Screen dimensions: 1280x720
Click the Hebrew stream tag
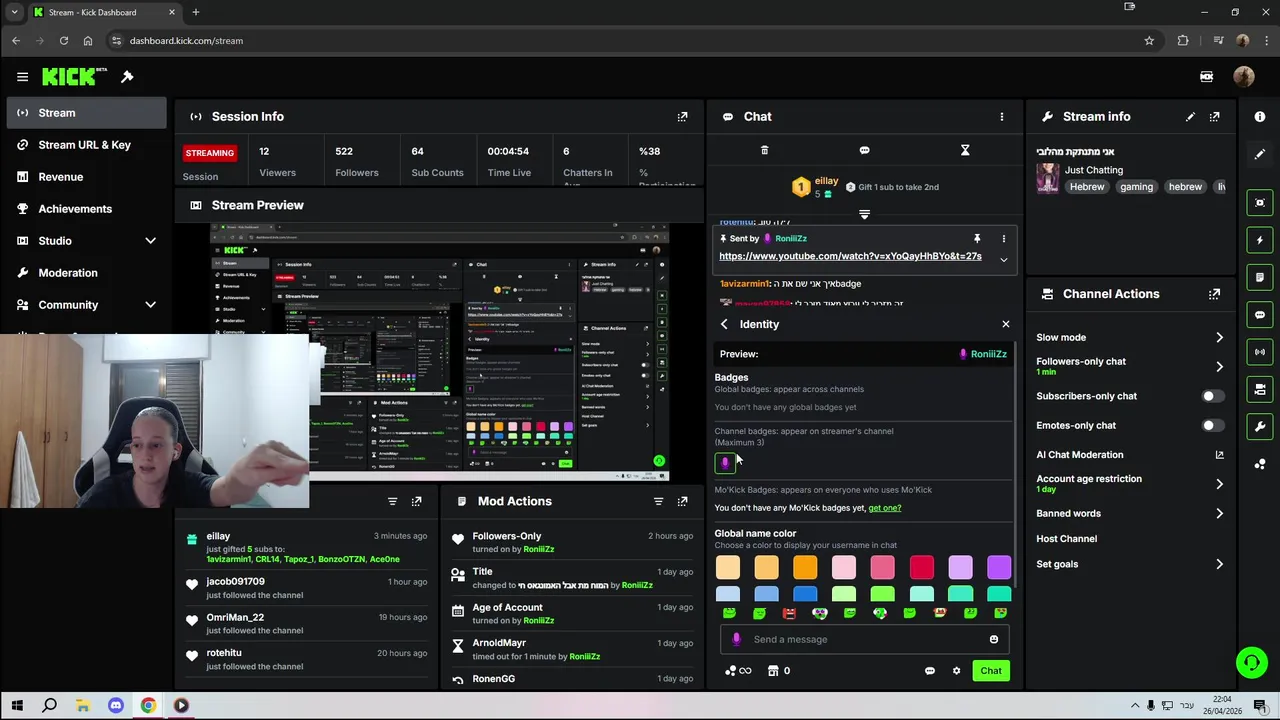(x=1087, y=187)
